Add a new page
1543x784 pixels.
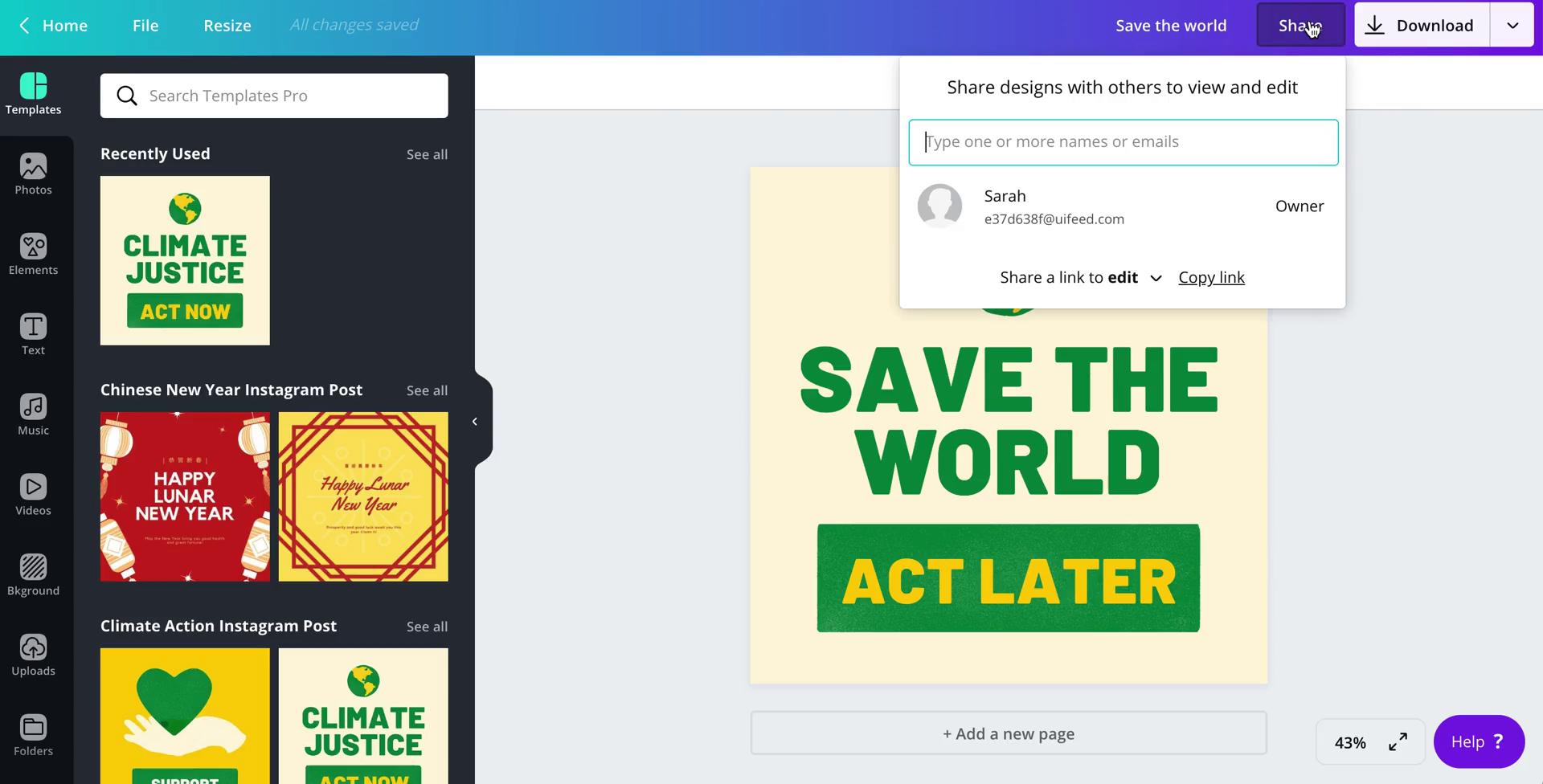[x=1009, y=733]
